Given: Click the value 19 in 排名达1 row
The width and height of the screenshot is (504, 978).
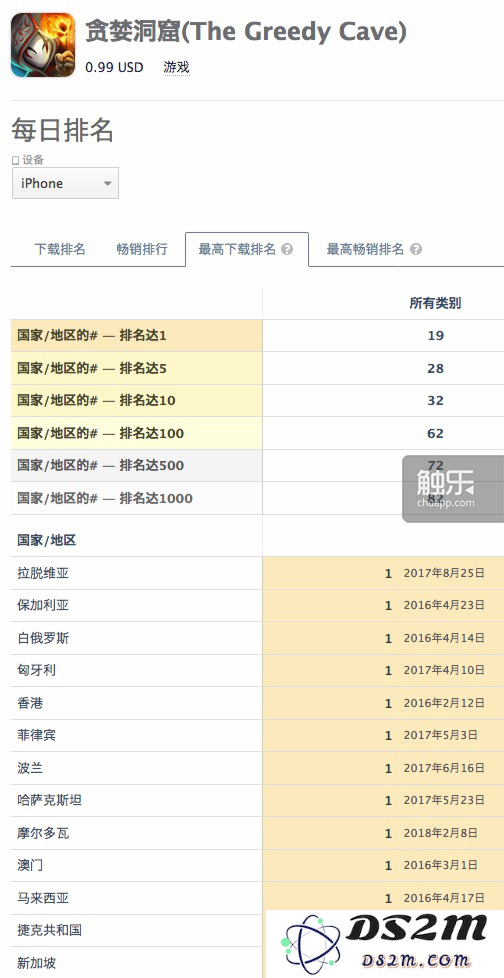Looking at the screenshot, I should [435, 336].
